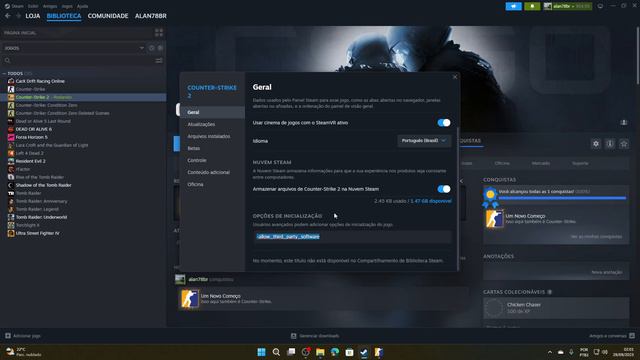Click Adicionar jogo at bottom left

click(23, 336)
